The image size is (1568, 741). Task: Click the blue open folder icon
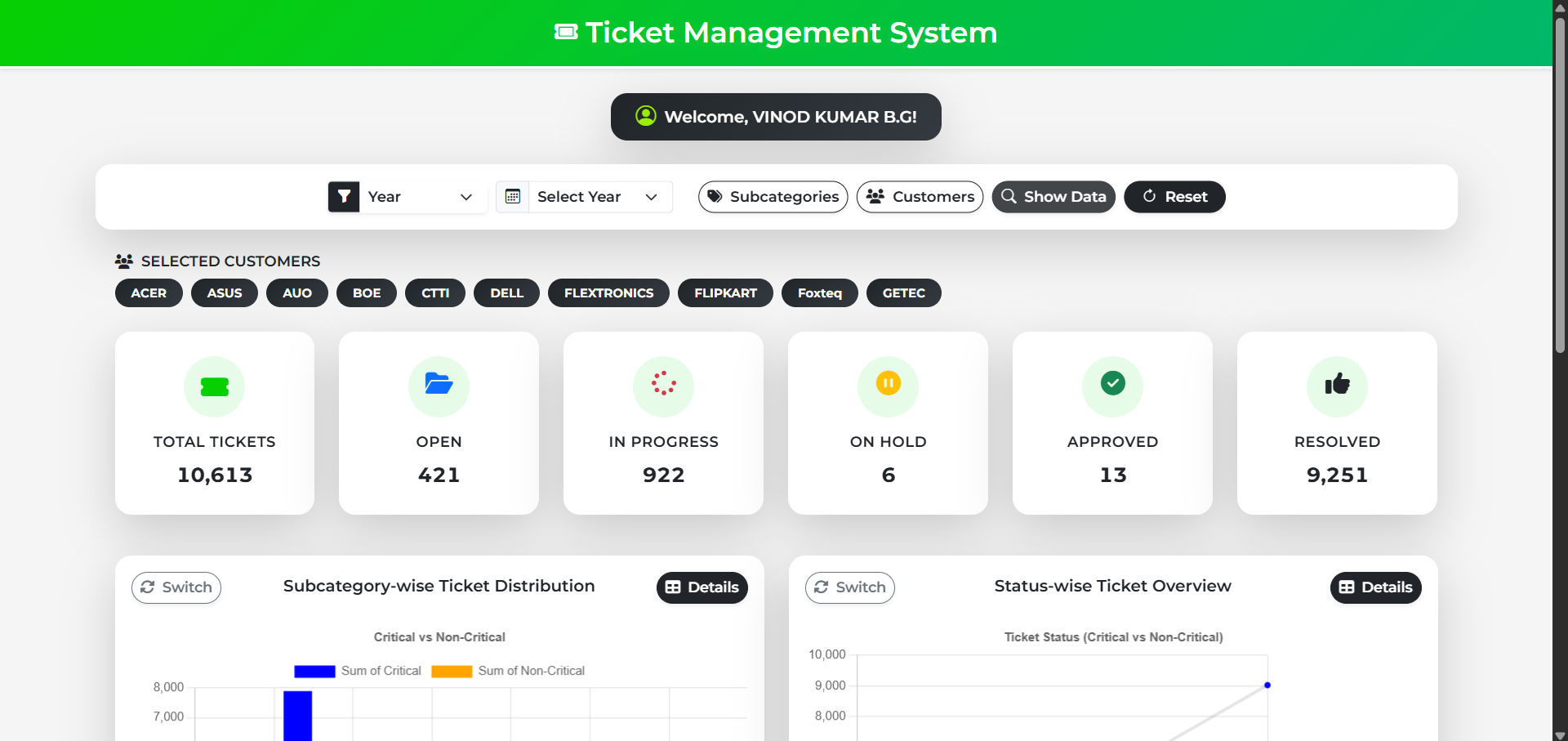pyautogui.click(x=439, y=383)
